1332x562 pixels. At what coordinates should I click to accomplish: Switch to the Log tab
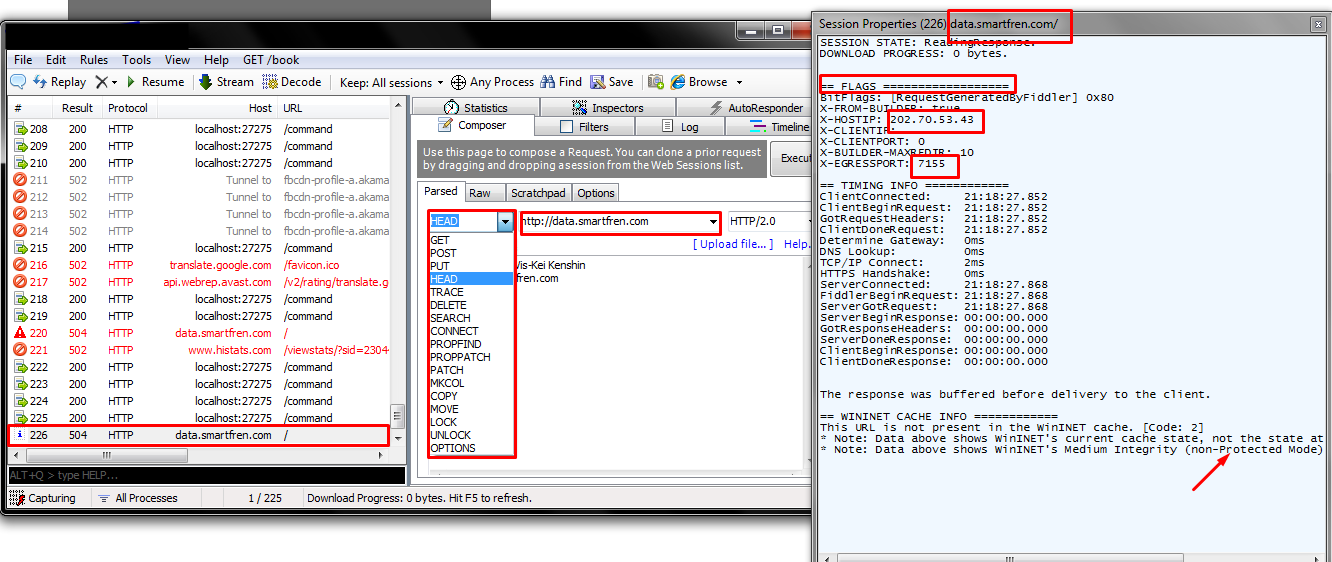pyautogui.click(x=680, y=127)
